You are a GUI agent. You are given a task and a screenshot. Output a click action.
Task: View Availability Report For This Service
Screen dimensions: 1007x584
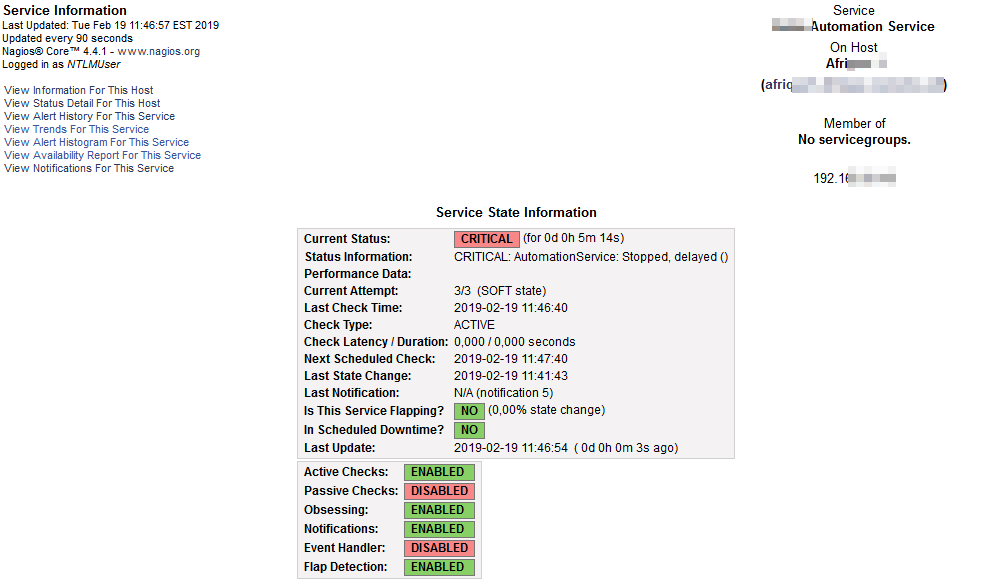(x=102, y=155)
